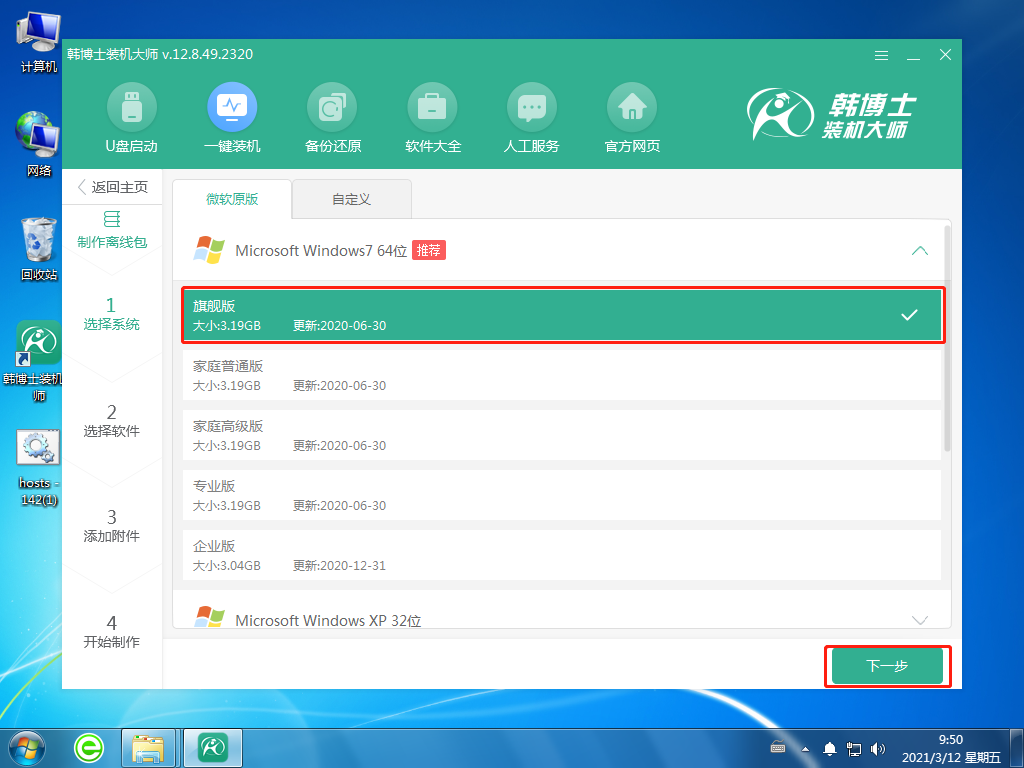Image resolution: width=1024 pixels, height=768 pixels.
Task: Click the 人工服务 chat icon
Action: tap(532, 106)
